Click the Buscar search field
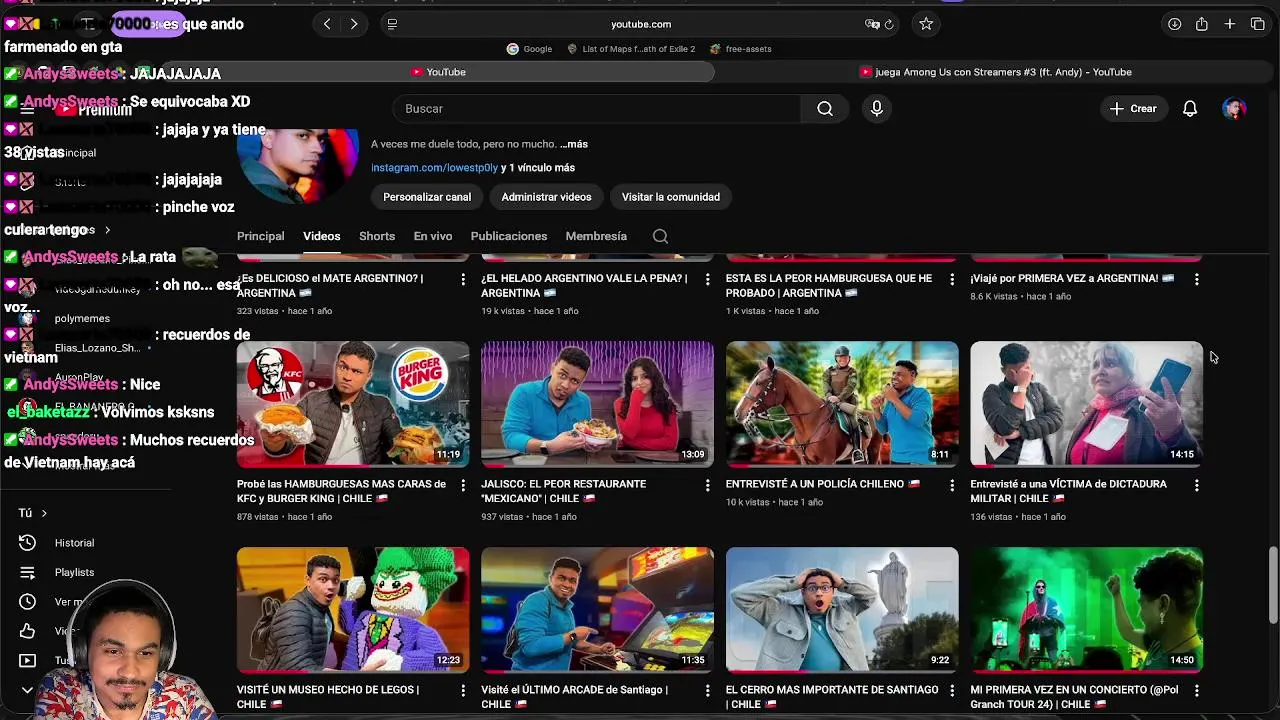Viewport: 1280px width, 720px height. [x=597, y=108]
